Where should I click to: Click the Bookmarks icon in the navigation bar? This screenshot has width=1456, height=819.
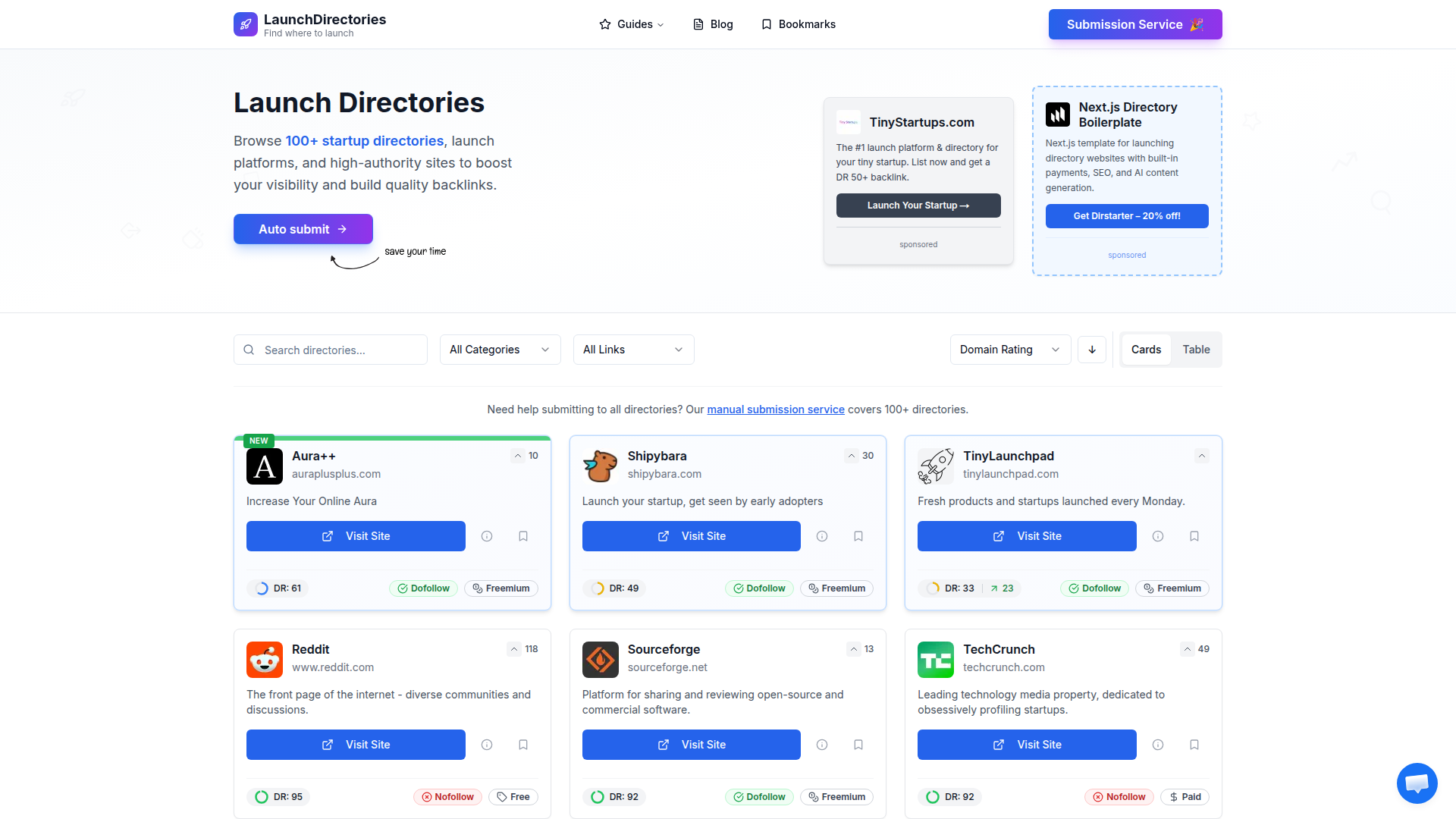pos(766,24)
